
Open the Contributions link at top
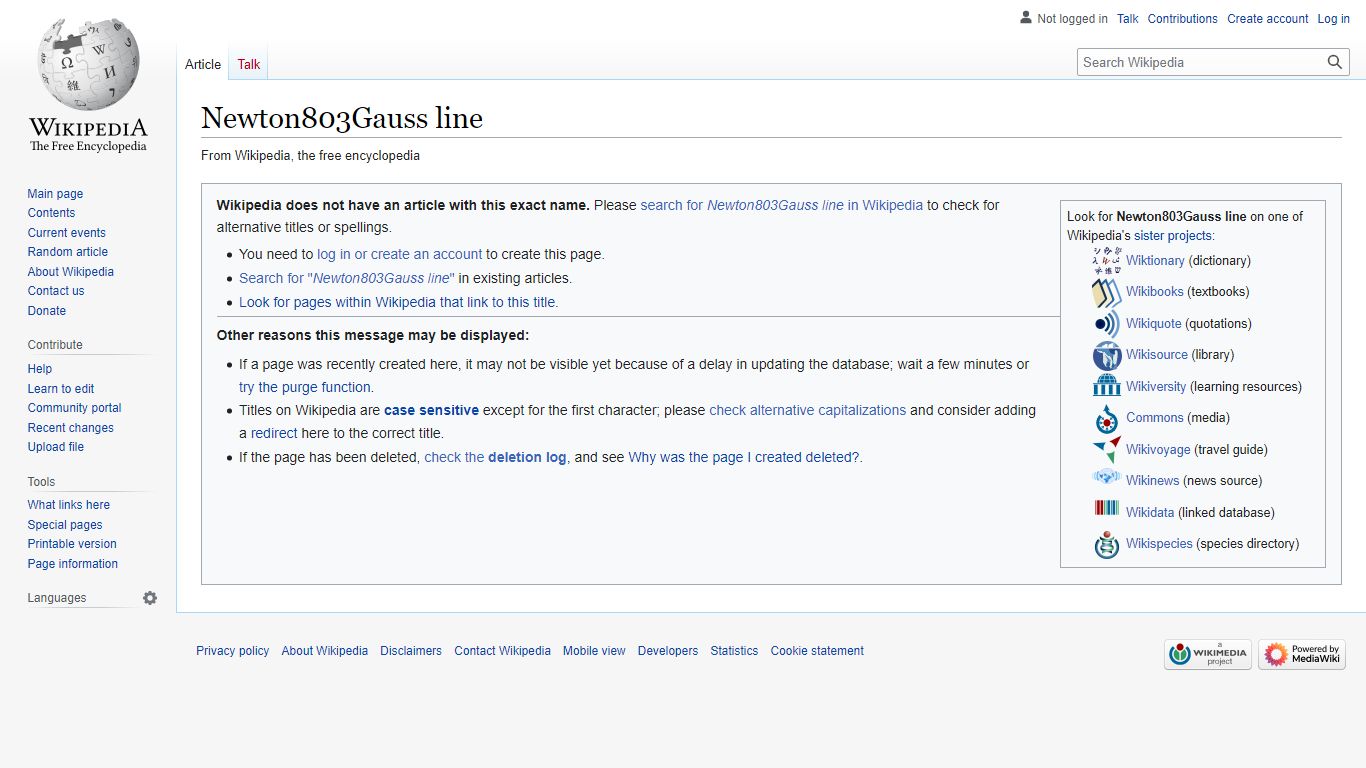click(1183, 19)
